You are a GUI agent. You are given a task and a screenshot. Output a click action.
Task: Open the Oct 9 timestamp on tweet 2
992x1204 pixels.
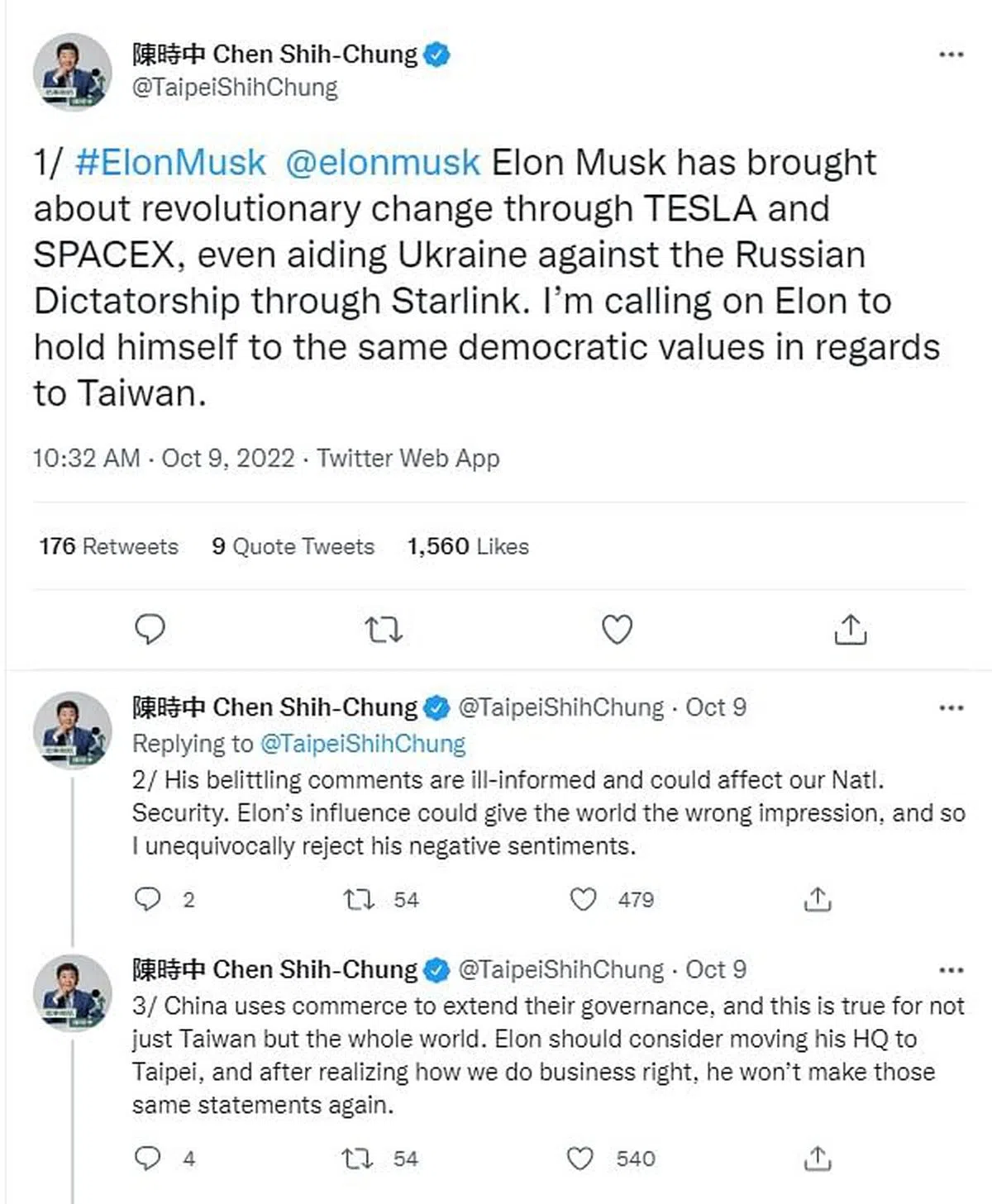[x=716, y=707]
